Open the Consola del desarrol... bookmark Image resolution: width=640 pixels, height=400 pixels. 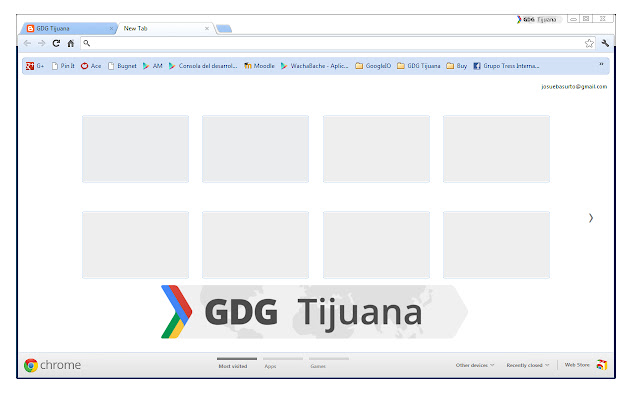[x=203, y=66]
